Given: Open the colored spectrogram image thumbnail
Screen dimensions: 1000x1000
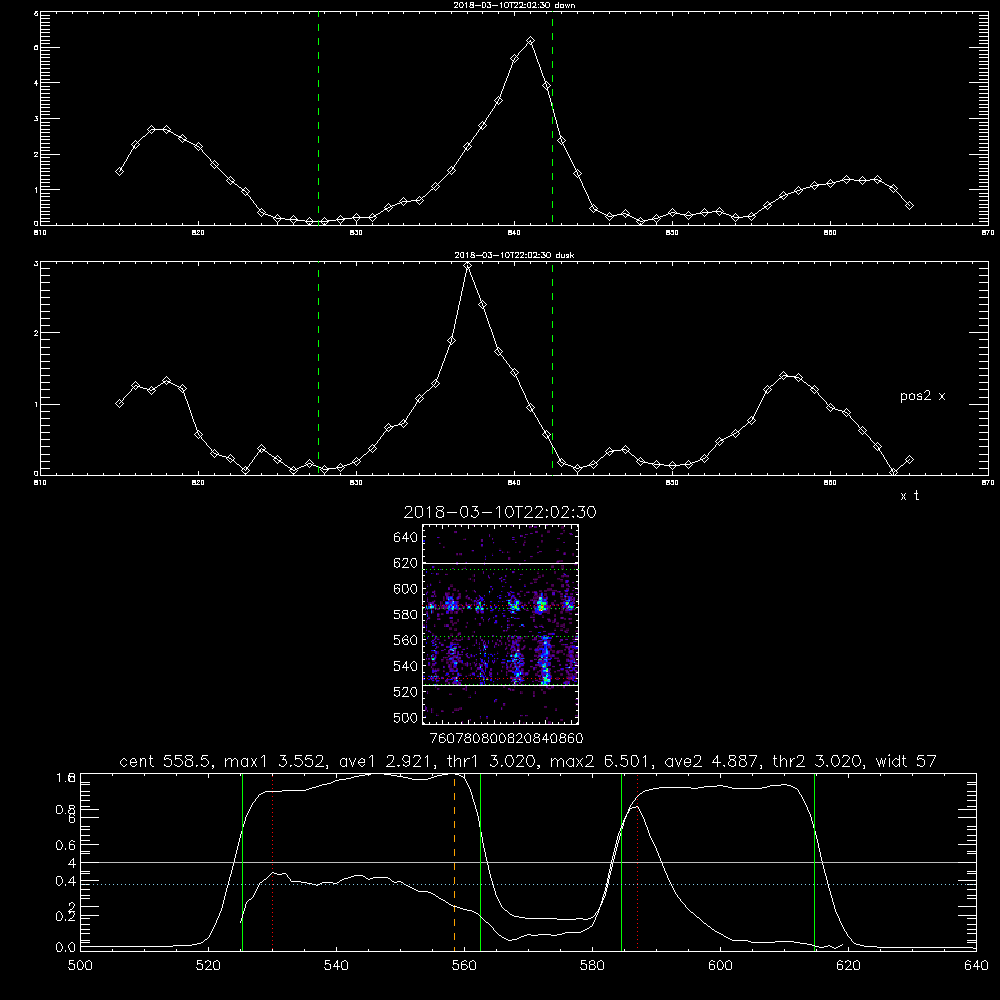Looking at the screenshot, I should (x=500, y=624).
